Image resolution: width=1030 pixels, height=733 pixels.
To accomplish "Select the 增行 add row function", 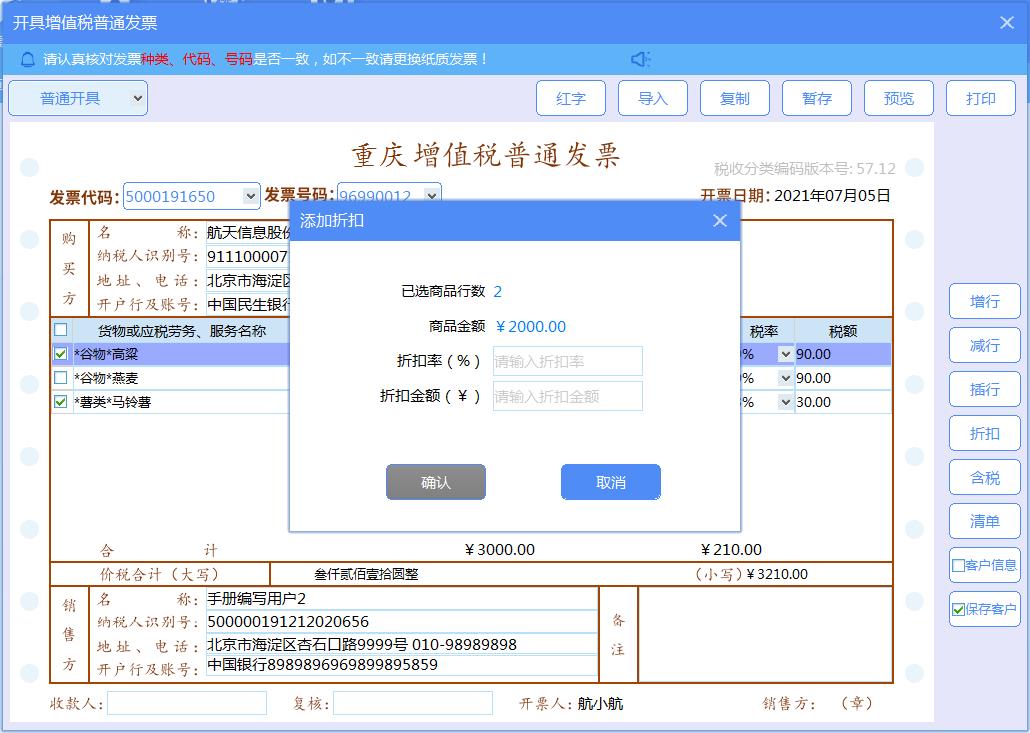I will (984, 301).
